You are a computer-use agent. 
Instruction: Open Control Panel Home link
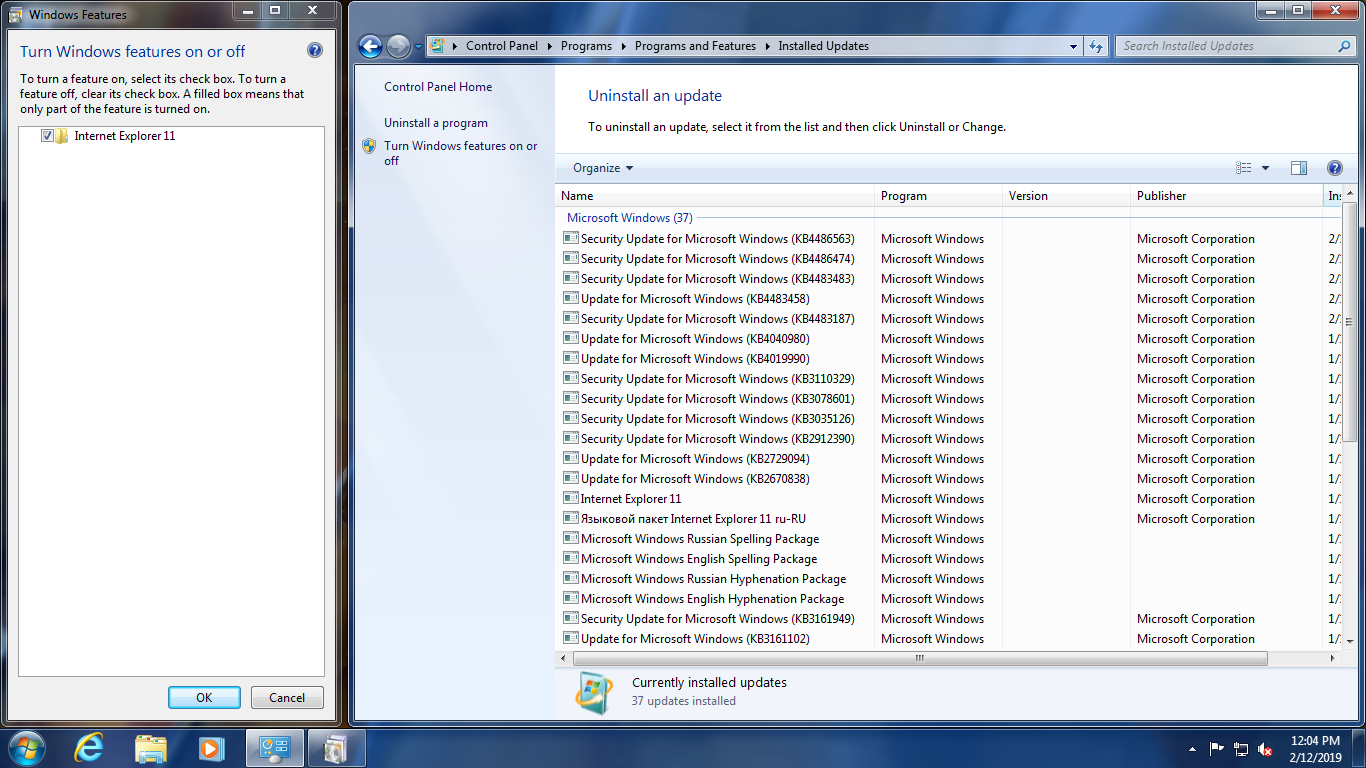[x=438, y=87]
